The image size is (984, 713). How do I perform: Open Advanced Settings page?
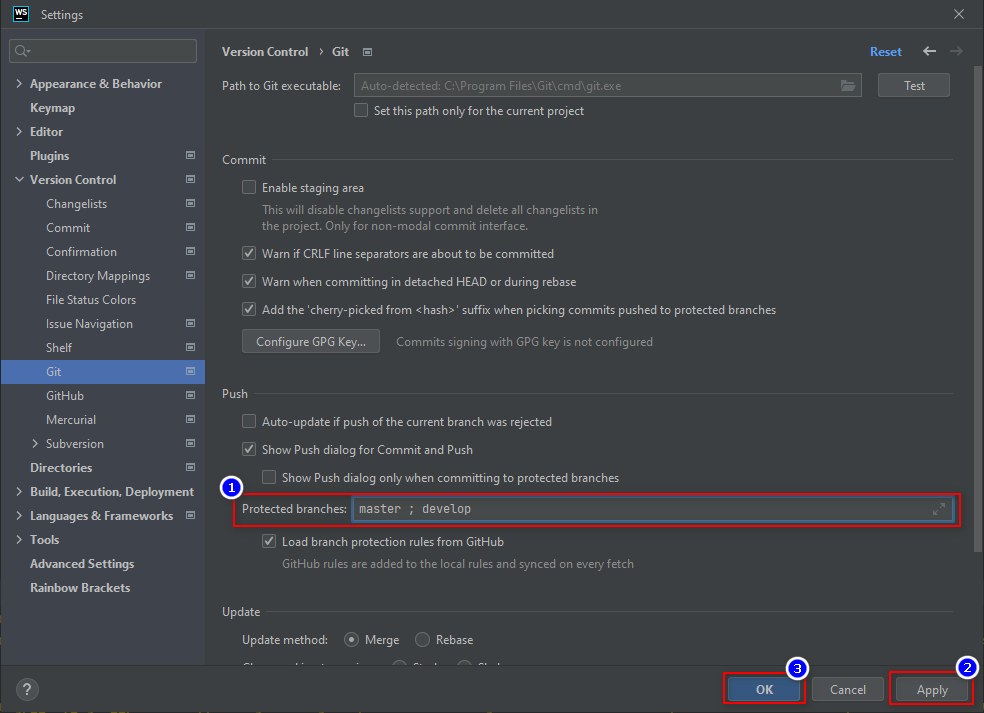click(82, 564)
